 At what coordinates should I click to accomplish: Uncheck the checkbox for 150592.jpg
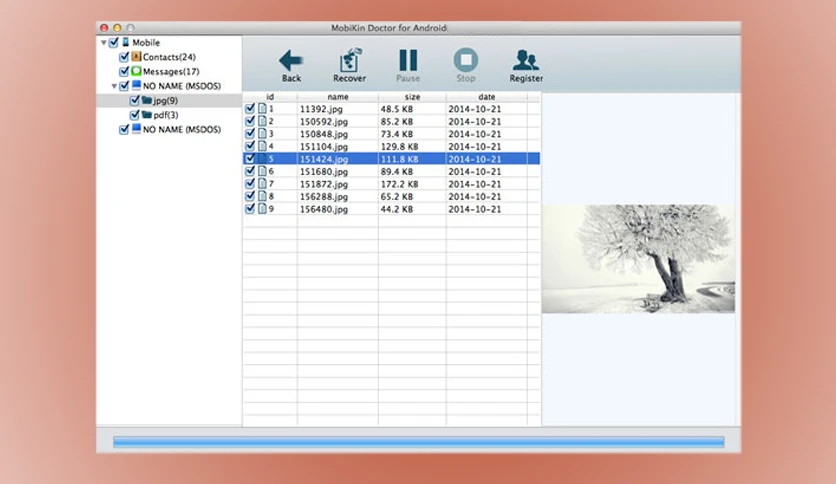250,121
